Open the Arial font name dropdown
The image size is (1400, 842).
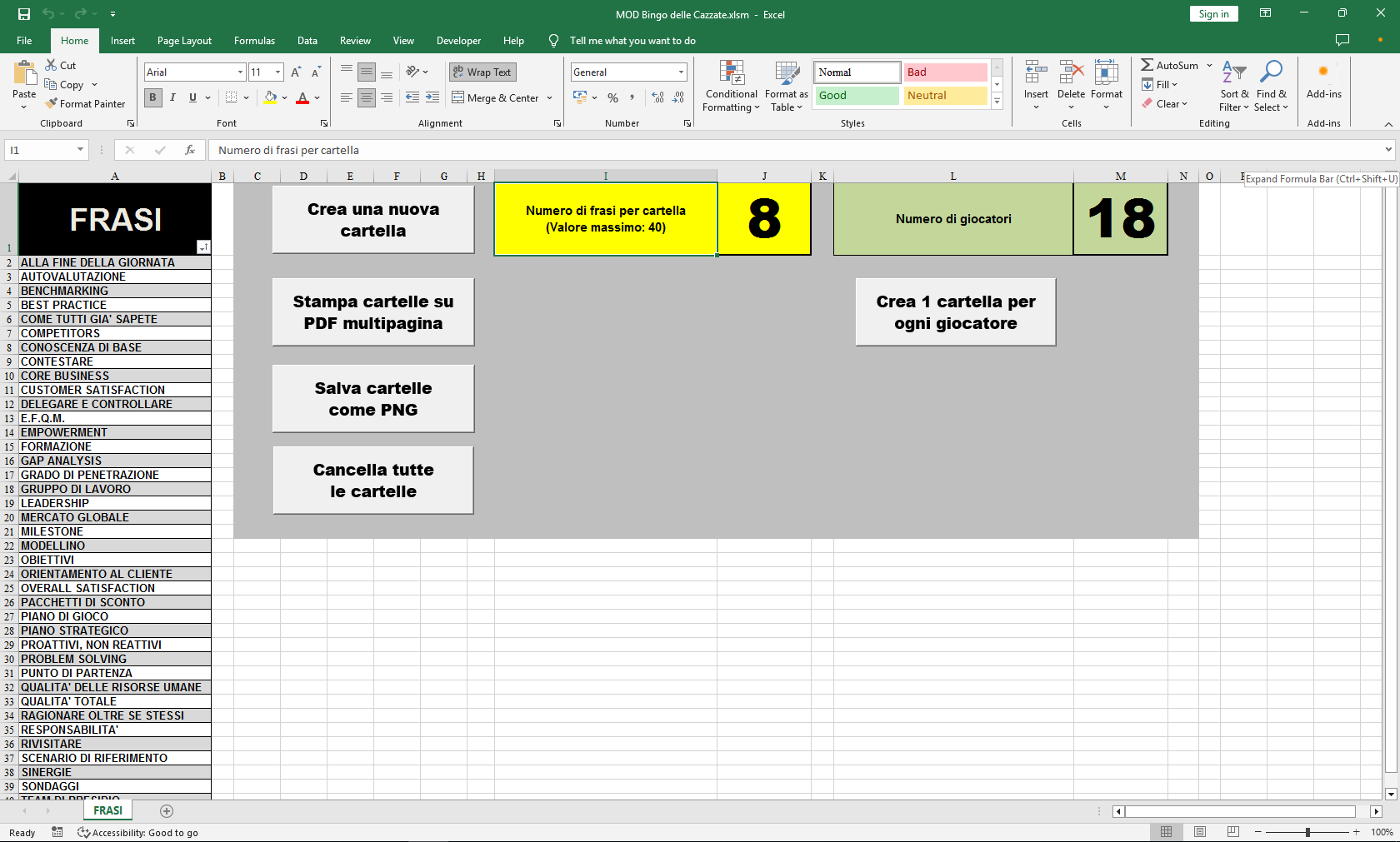(240, 72)
